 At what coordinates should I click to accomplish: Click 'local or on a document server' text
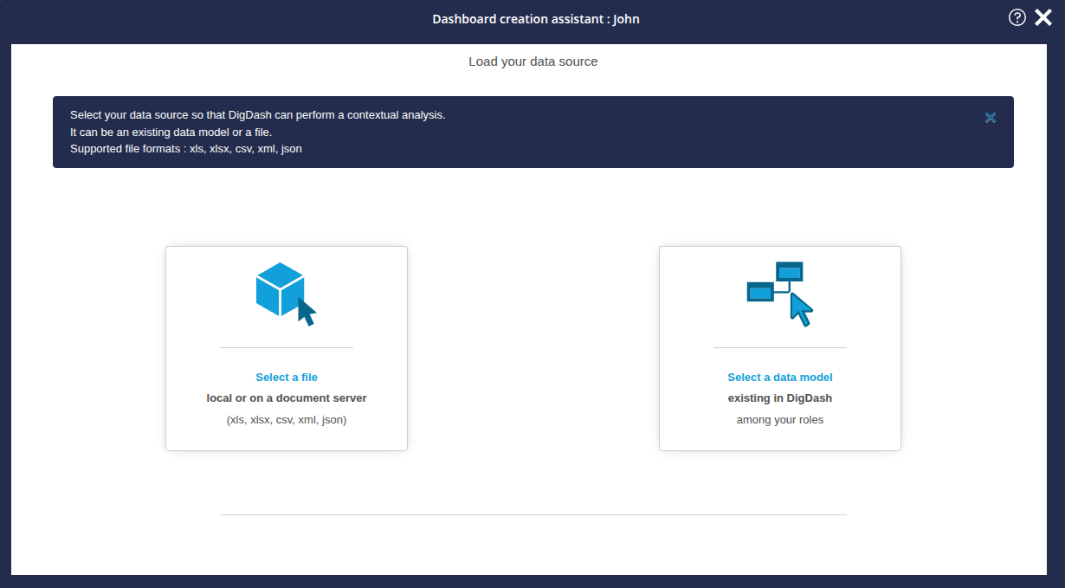click(x=286, y=398)
